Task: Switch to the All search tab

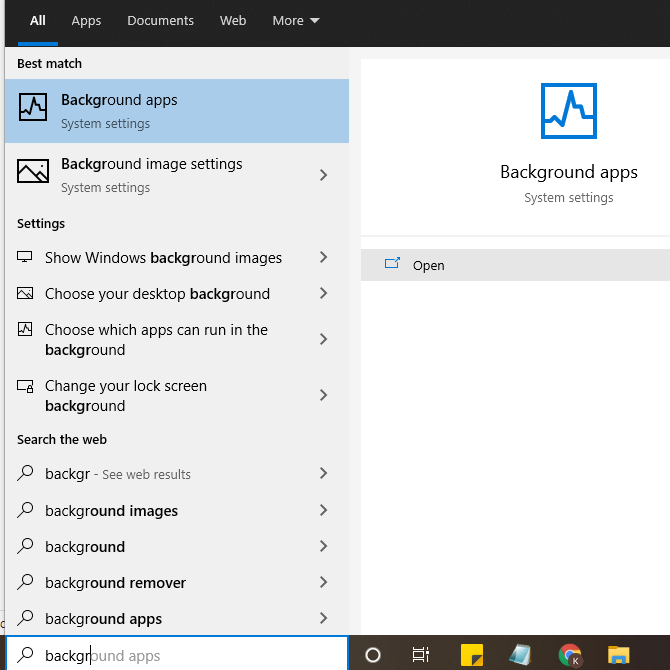Action: [x=38, y=21]
